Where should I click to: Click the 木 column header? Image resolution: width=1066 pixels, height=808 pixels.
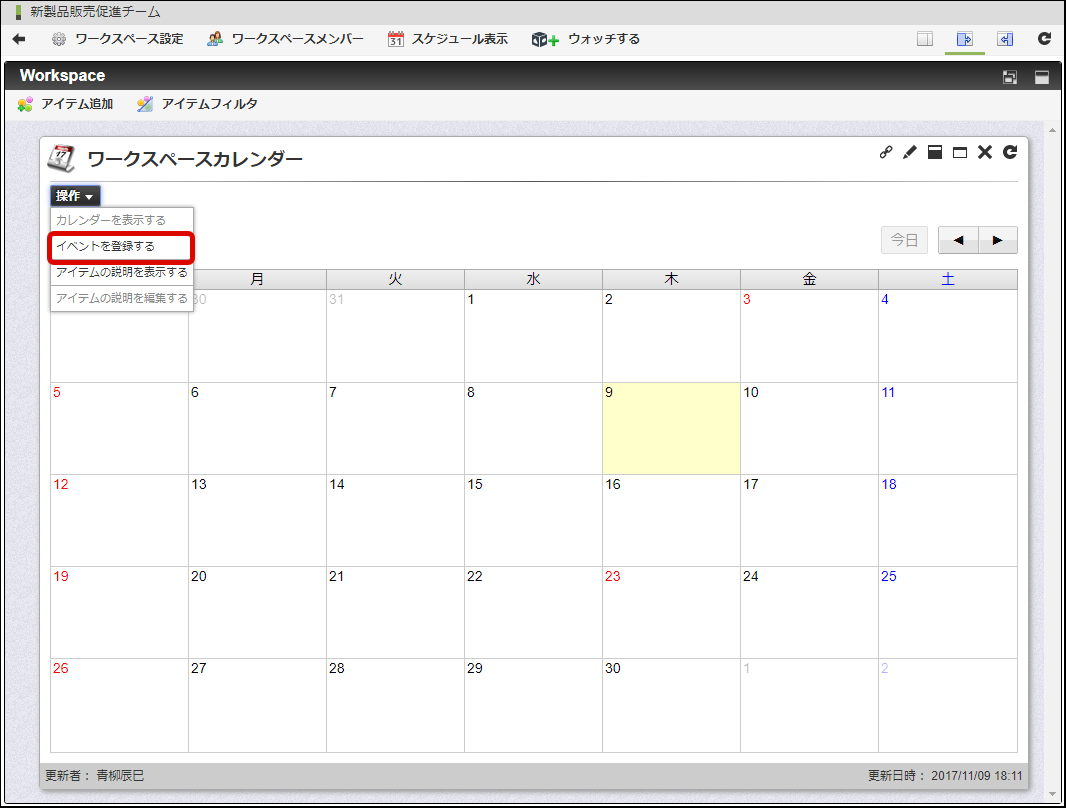(671, 279)
